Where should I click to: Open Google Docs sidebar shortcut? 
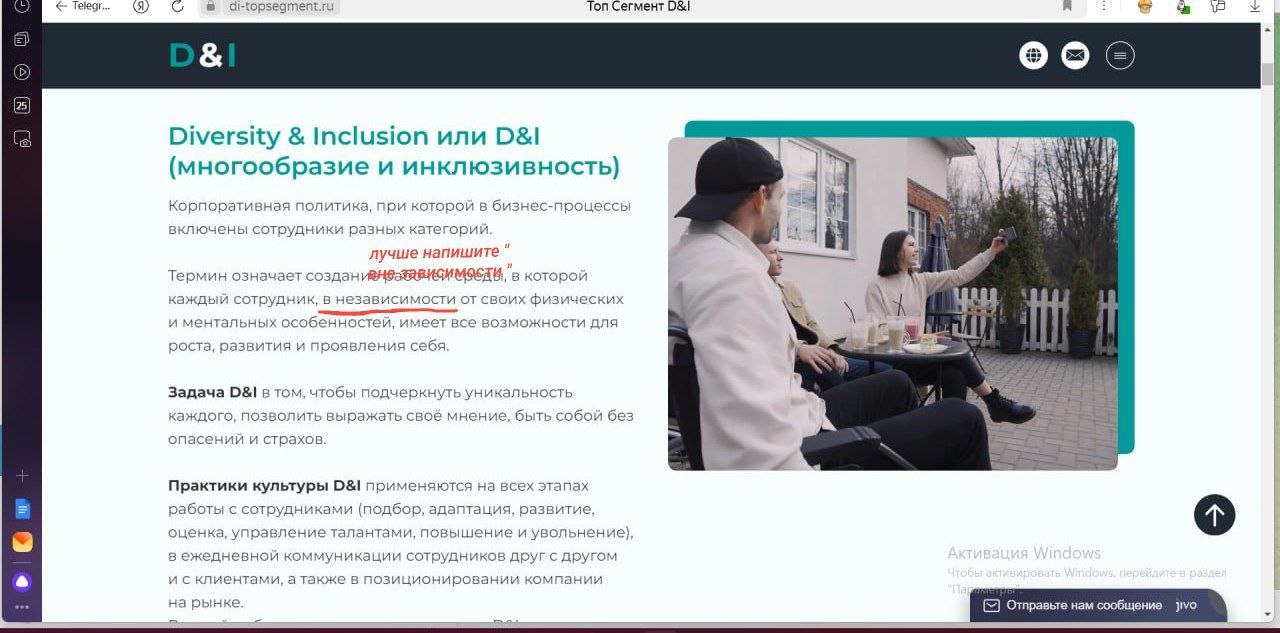coord(22,509)
